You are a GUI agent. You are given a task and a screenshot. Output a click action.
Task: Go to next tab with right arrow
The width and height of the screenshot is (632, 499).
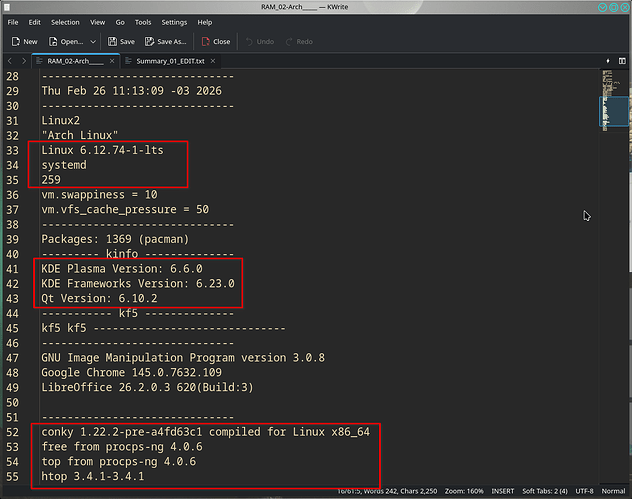click(x=23, y=61)
